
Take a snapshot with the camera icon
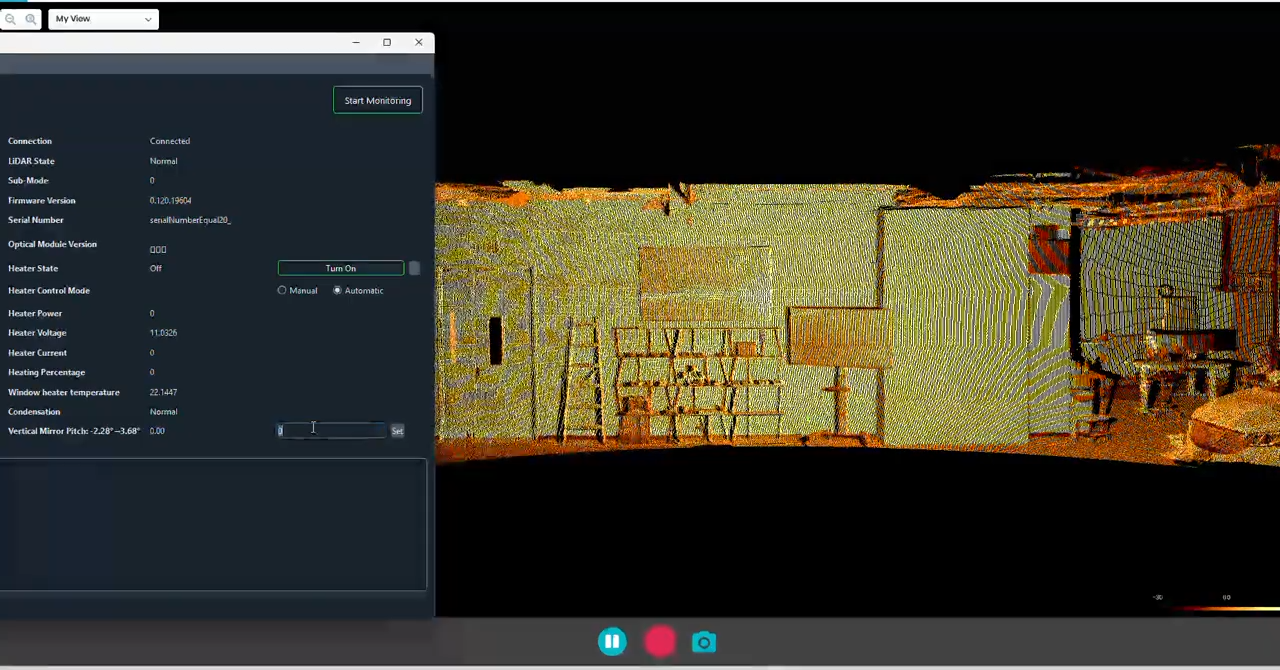(x=704, y=642)
